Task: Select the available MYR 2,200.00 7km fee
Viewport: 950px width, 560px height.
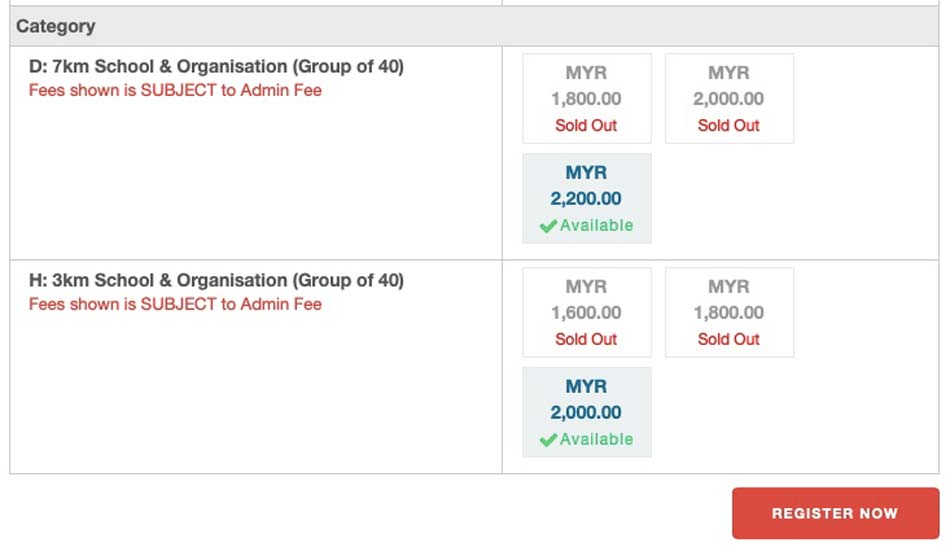Action: coord(586,198)
